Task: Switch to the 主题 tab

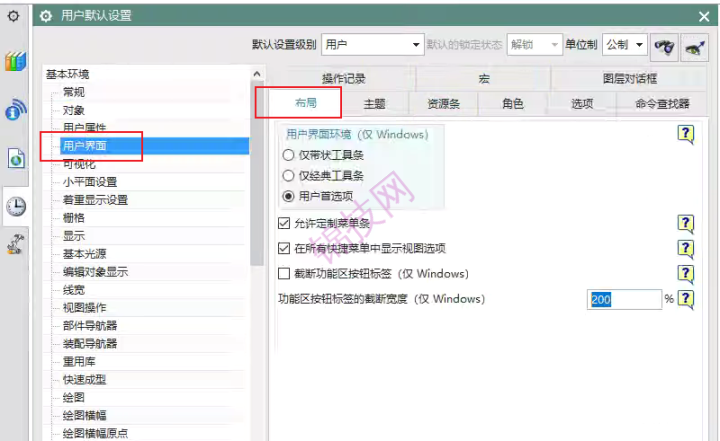Action: coord(374,103)
